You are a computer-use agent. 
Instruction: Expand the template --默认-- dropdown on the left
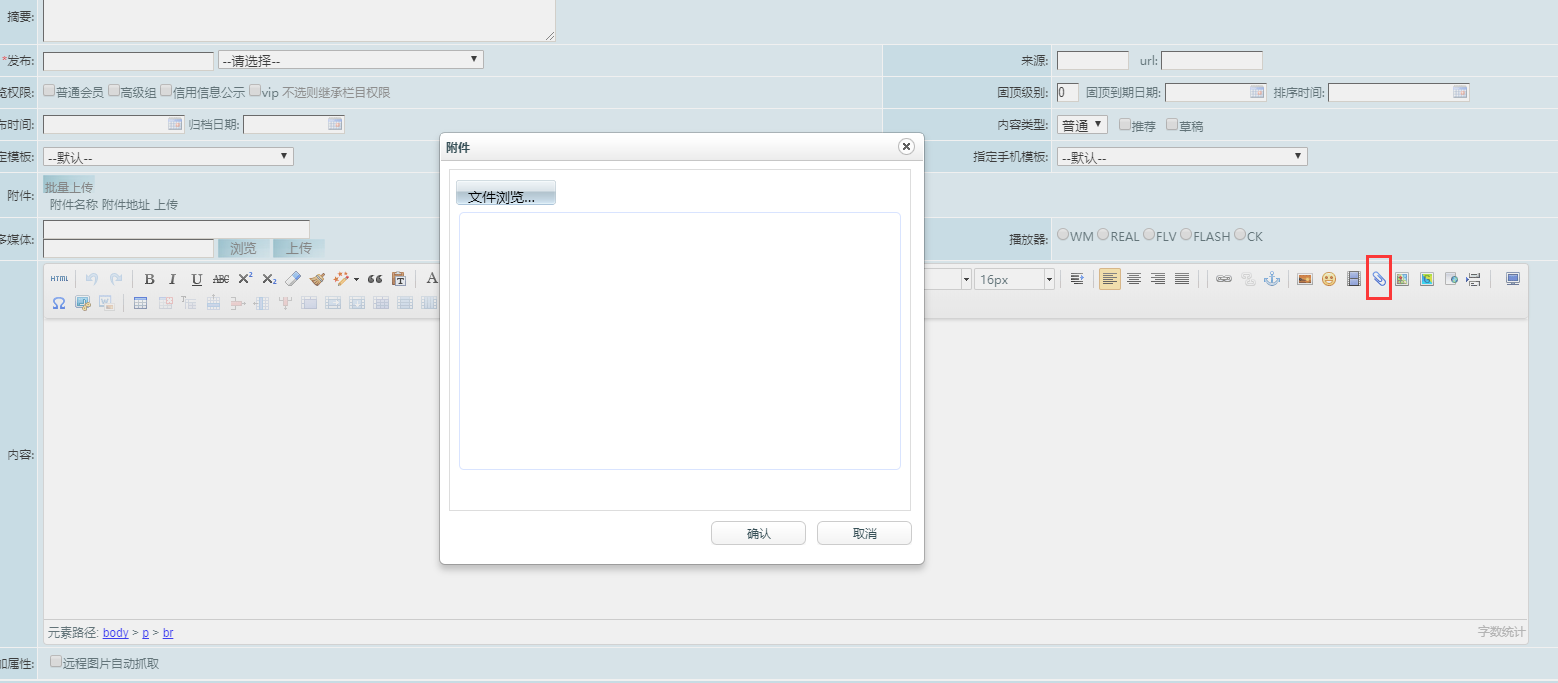coord(168,156)
